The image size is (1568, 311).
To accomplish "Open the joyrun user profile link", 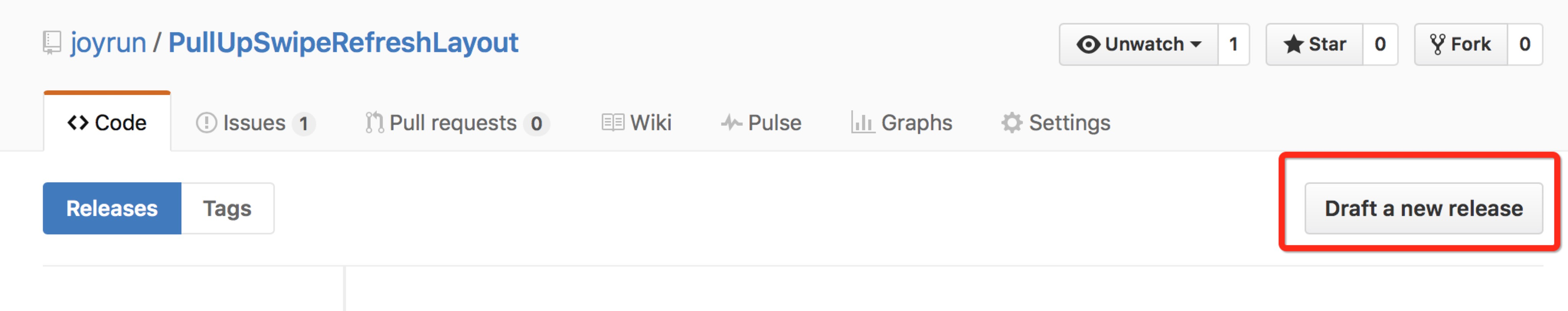I will click(108, 43).
